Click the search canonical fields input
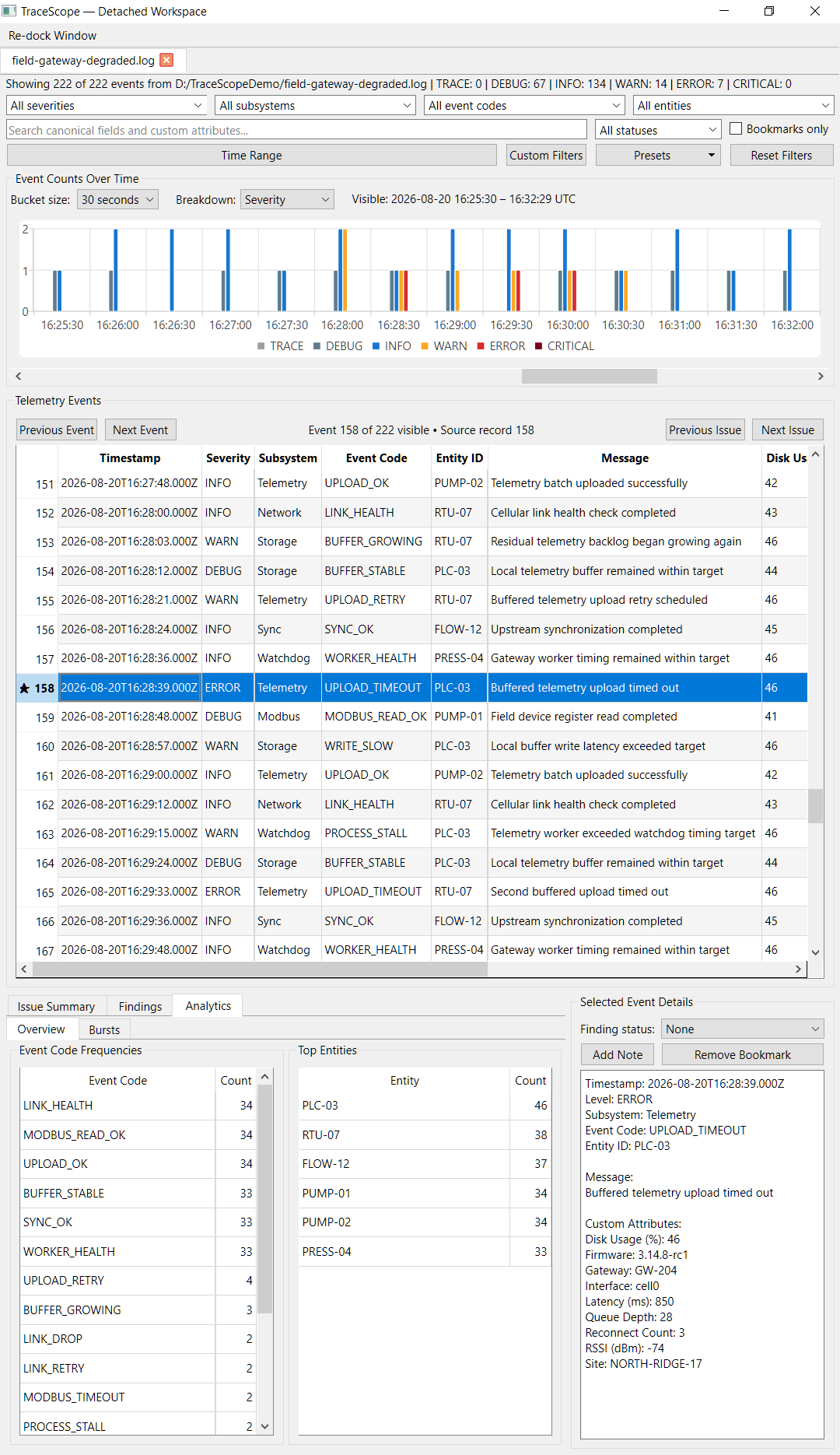840x1455 pixels. tap(297, 130)
